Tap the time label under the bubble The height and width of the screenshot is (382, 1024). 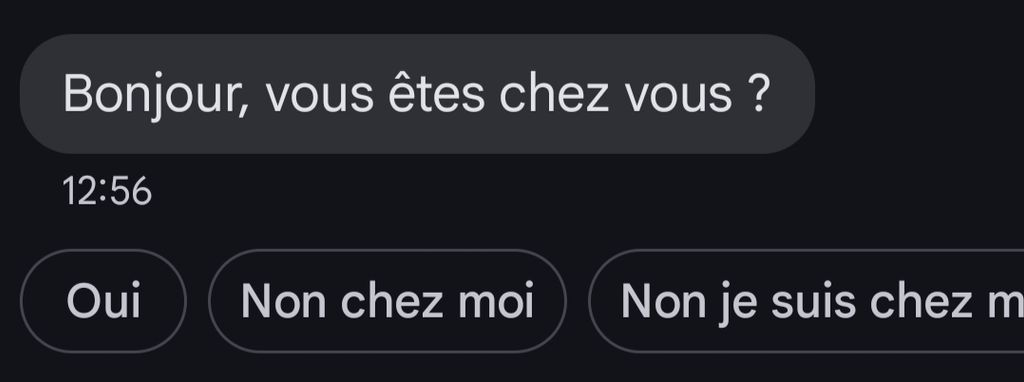pyautogui.click(x=107, y=192)
